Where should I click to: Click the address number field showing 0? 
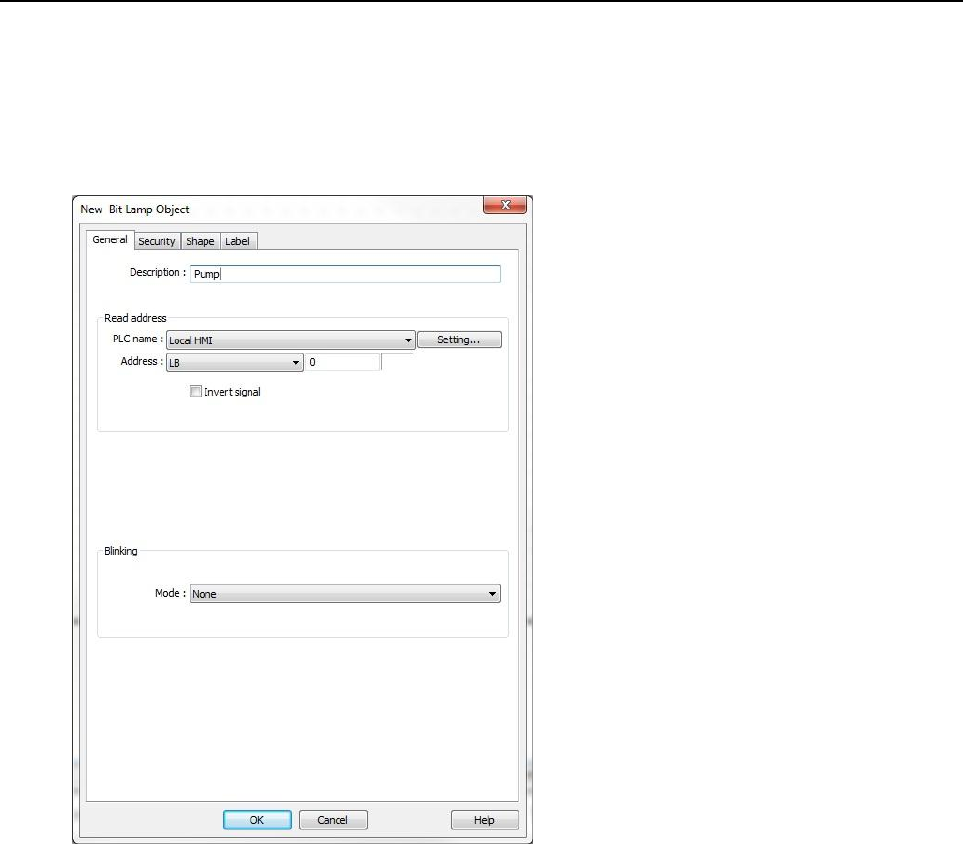tap(343, 362)
